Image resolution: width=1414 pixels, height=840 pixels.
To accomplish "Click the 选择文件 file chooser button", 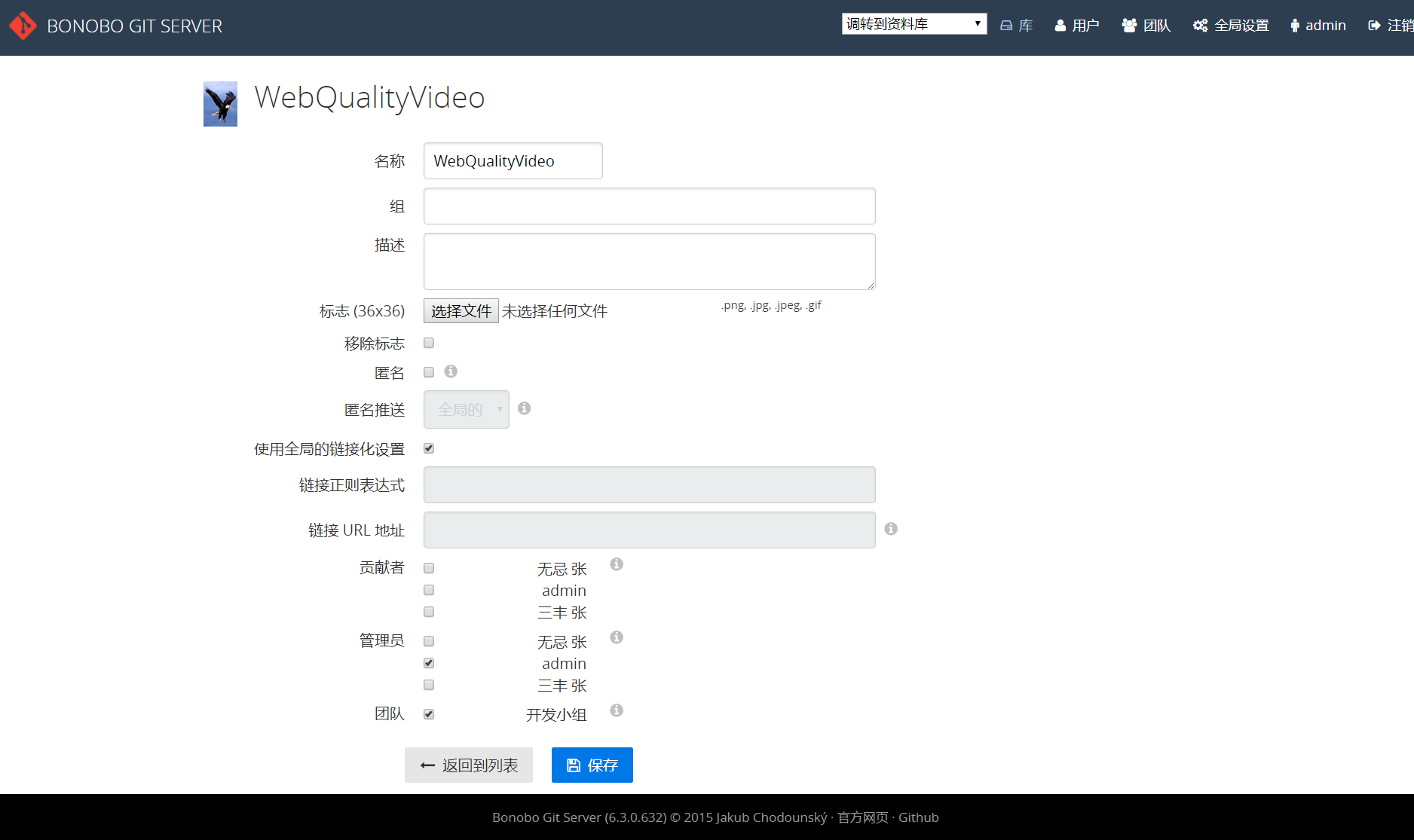I will (x=461, y=311).
